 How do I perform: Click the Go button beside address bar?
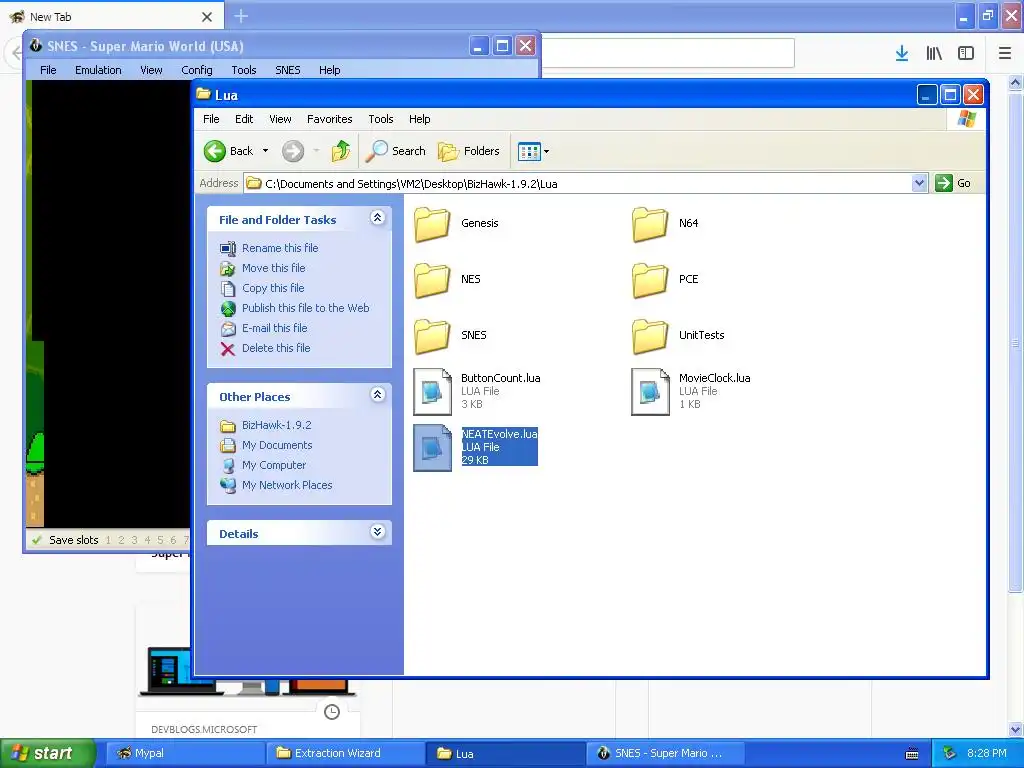tap(953, 184)
